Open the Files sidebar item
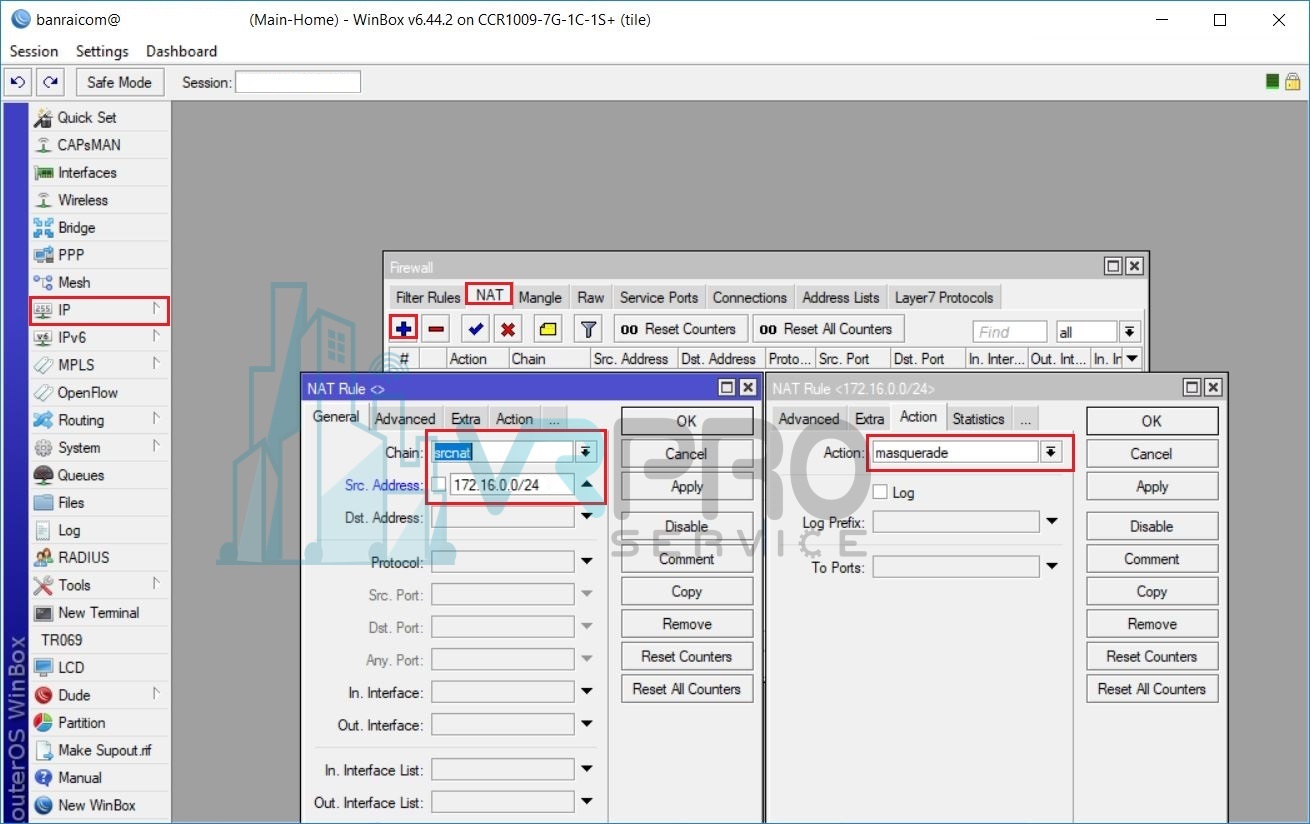 pyautogui.click(x=71, y=502)
